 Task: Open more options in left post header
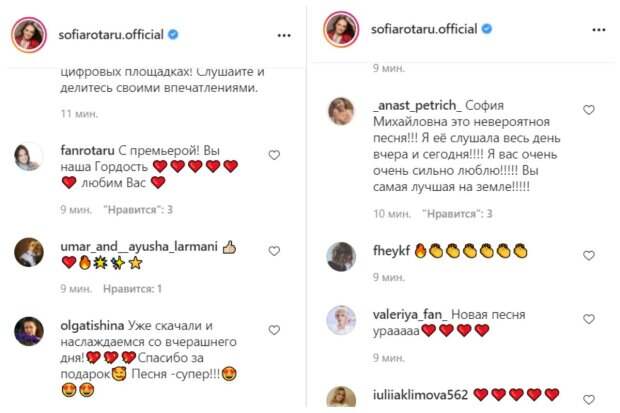[x=284, y=34]
